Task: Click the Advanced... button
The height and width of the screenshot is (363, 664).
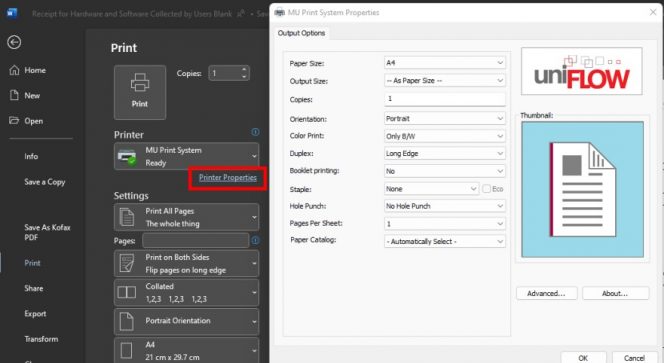Action: tap(546, 293)
